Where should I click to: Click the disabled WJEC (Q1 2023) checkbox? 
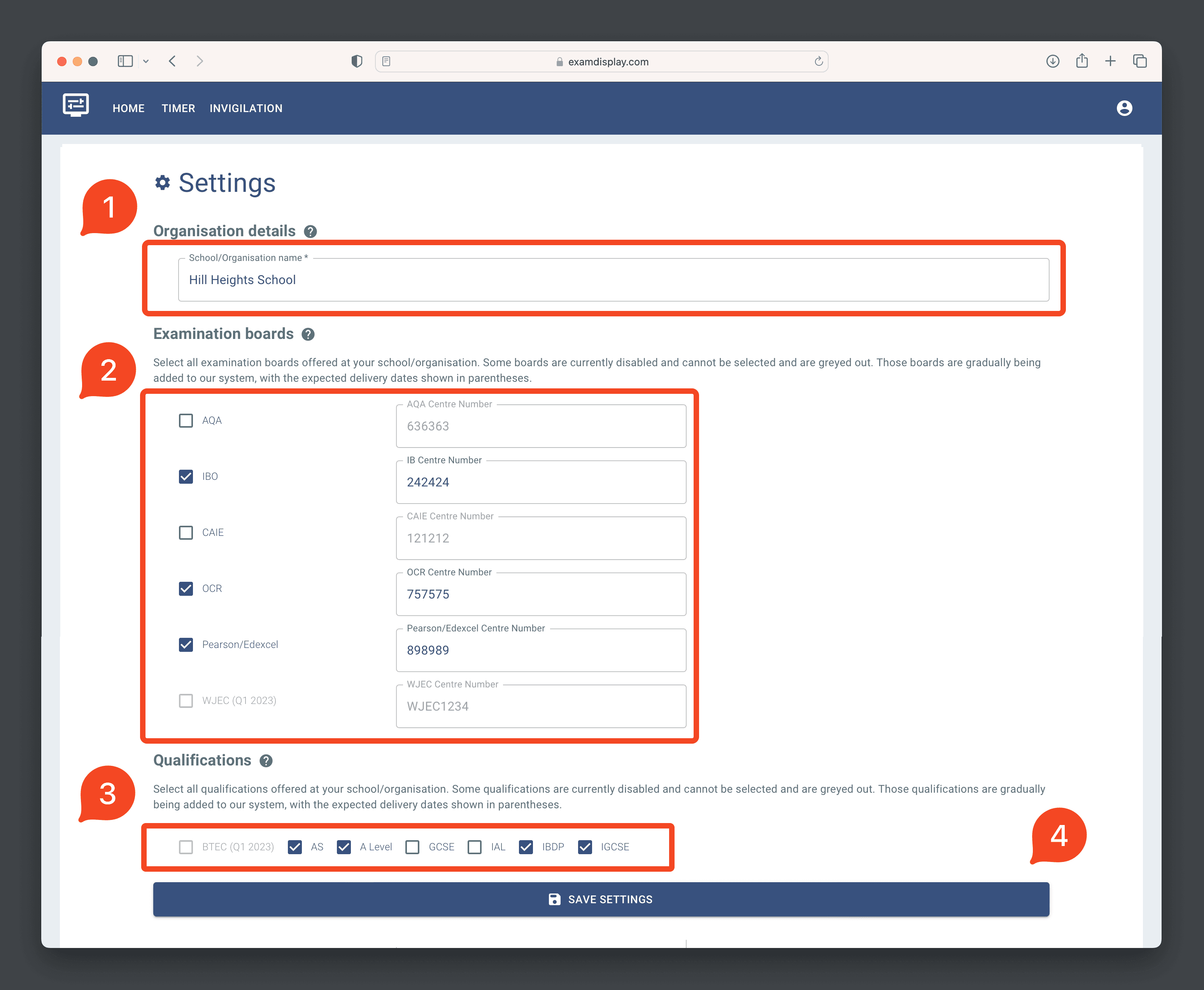186,700
